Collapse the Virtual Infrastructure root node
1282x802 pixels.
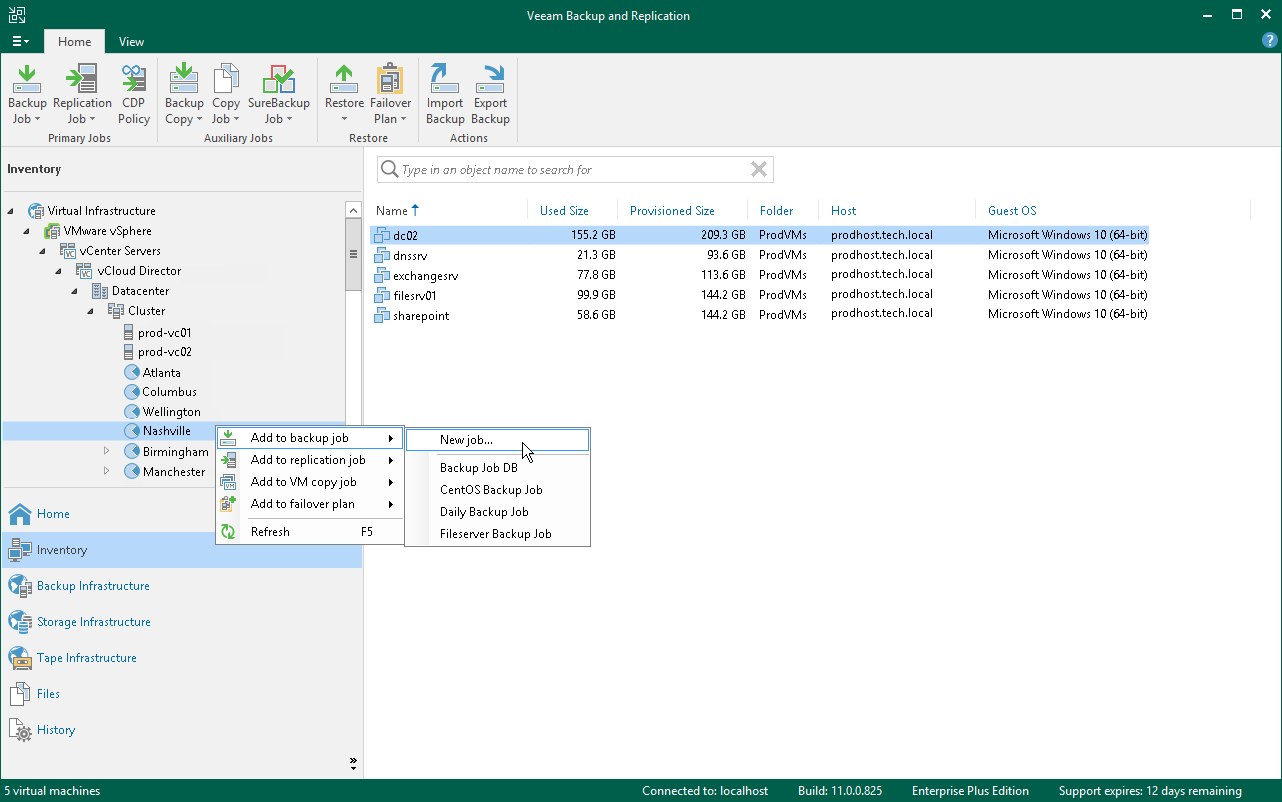click(x=12, y=211)
